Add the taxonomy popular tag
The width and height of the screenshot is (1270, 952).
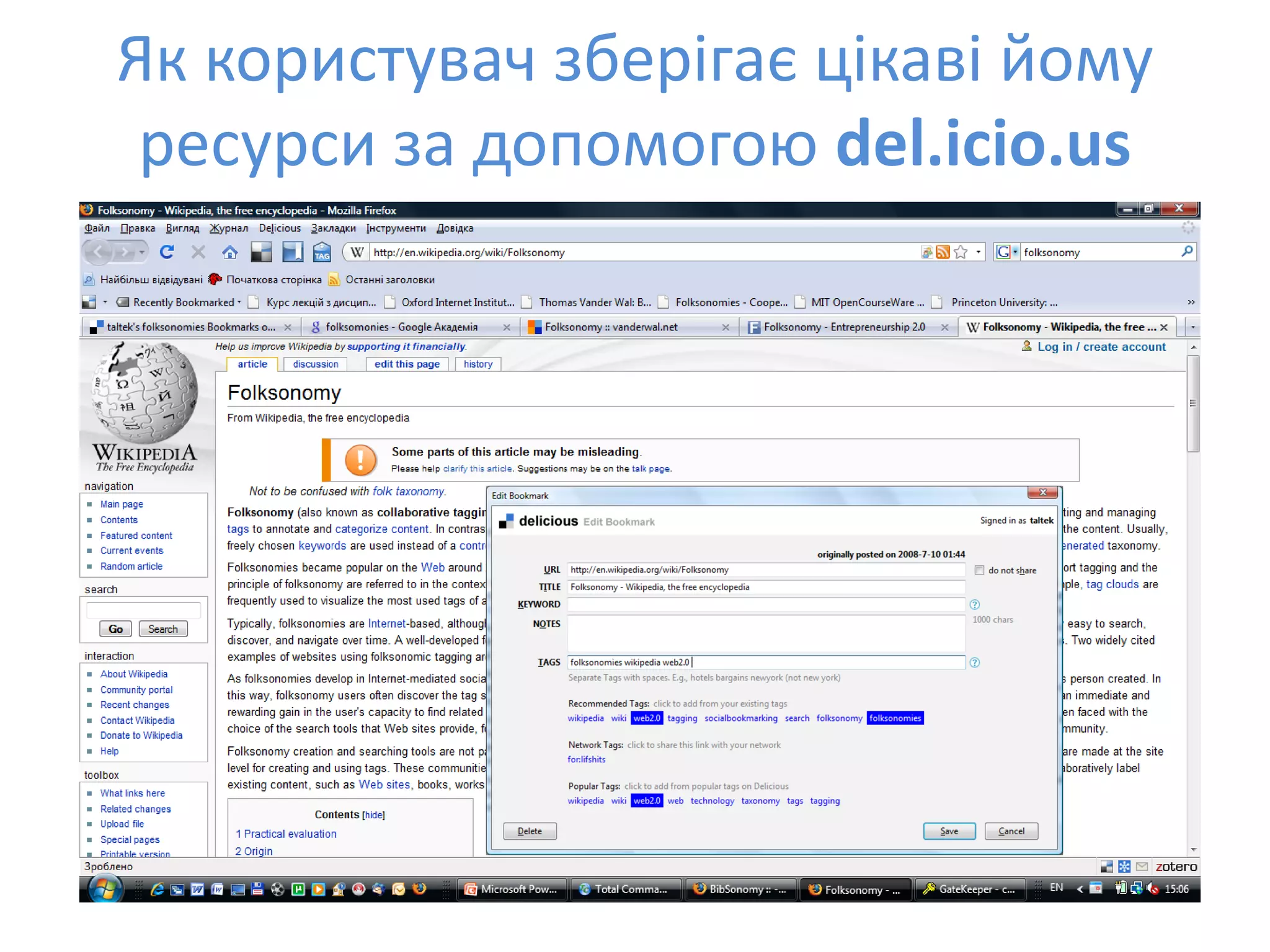pyautogui.click(x=760, y=801)
